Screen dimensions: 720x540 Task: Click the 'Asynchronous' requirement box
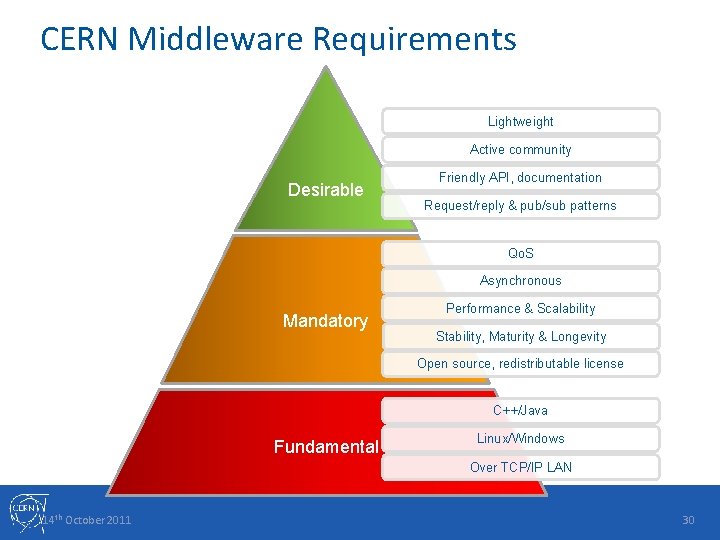(520, 281)
